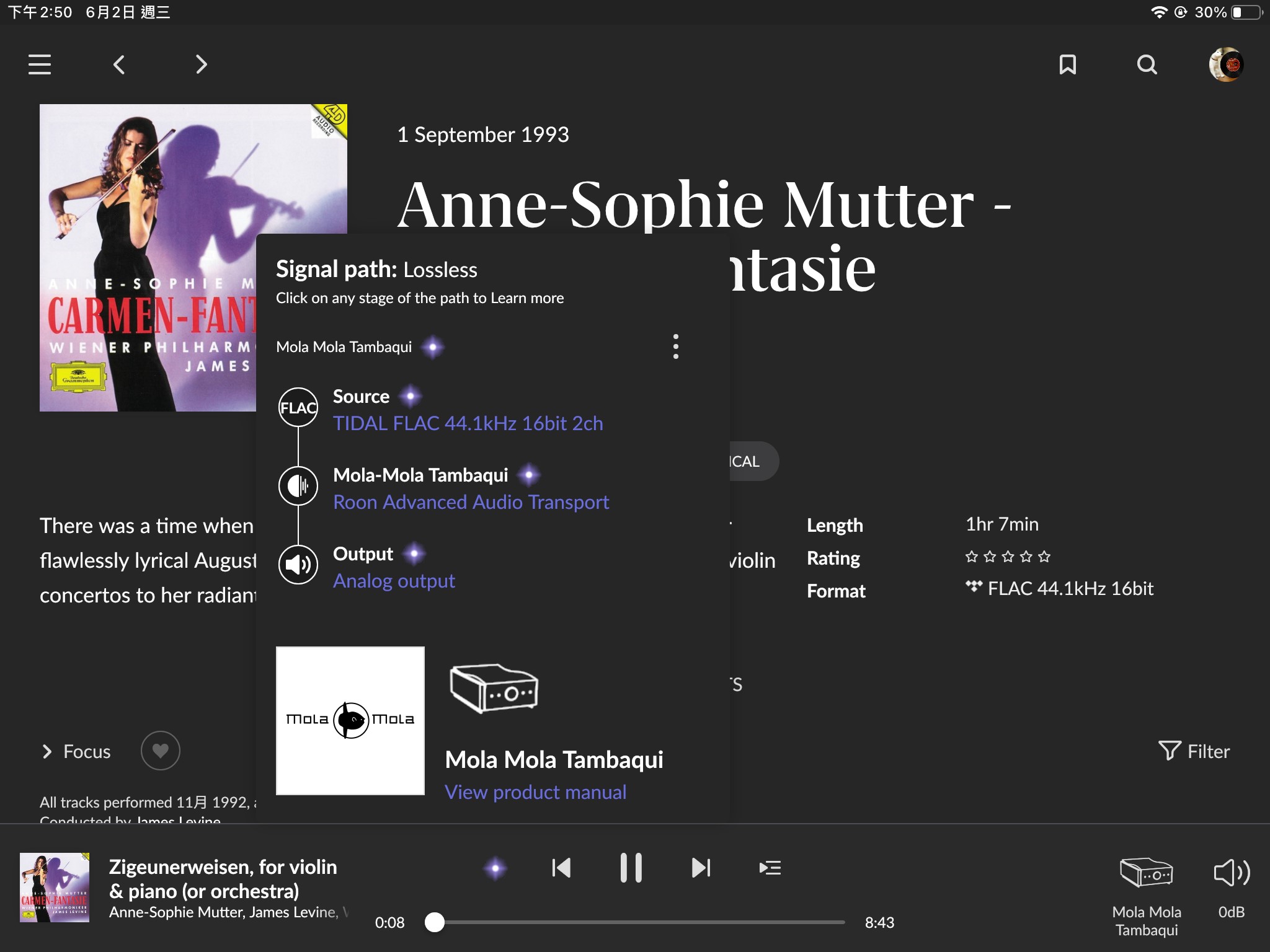The height and width of the screenshot is (952, 1270).
Task: Click the quality star beside Source
Action: point(410,396)
